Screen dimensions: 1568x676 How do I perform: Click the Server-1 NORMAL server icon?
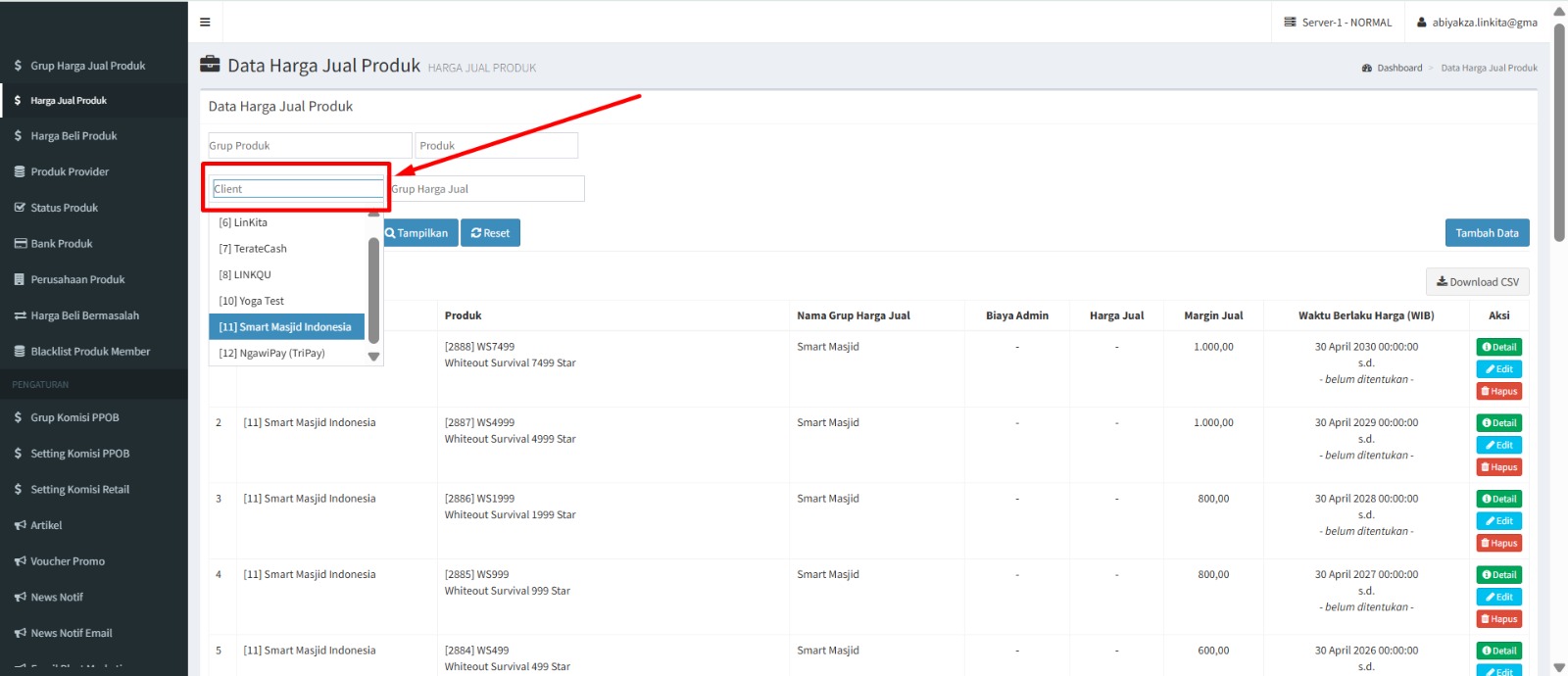[1290, 22]
